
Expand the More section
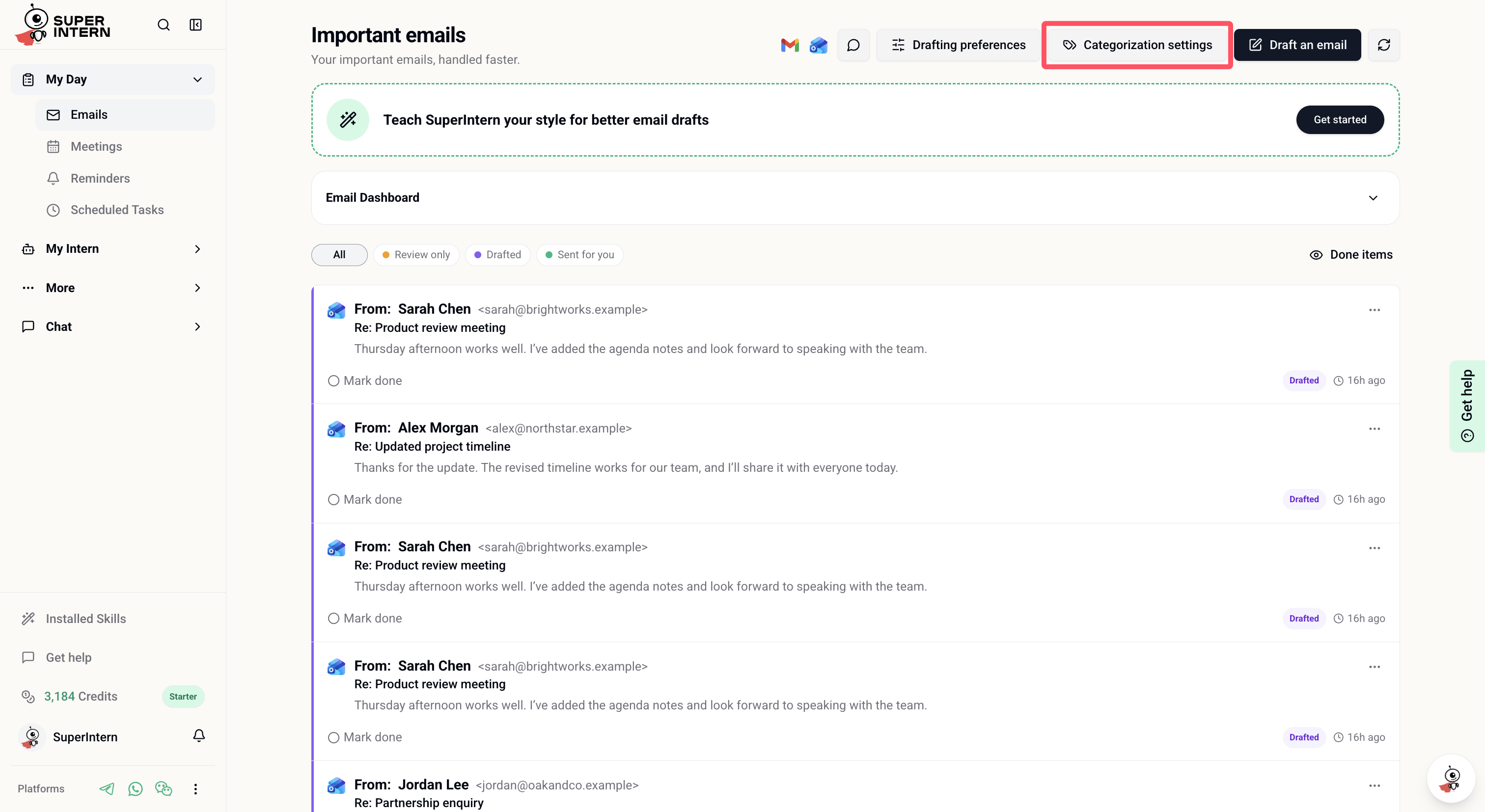(x=113, y=288)
